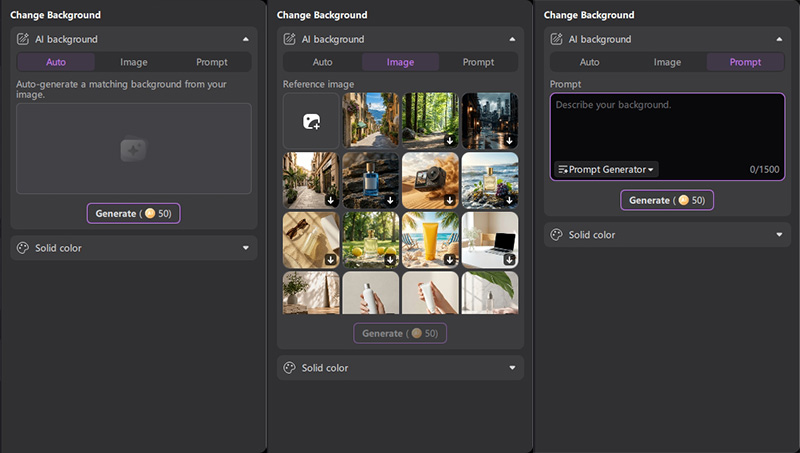Select the active Prompt tab in right panel
Image resolution: width=800 pixels, height=453 pixels.
[x=745, y=62]
